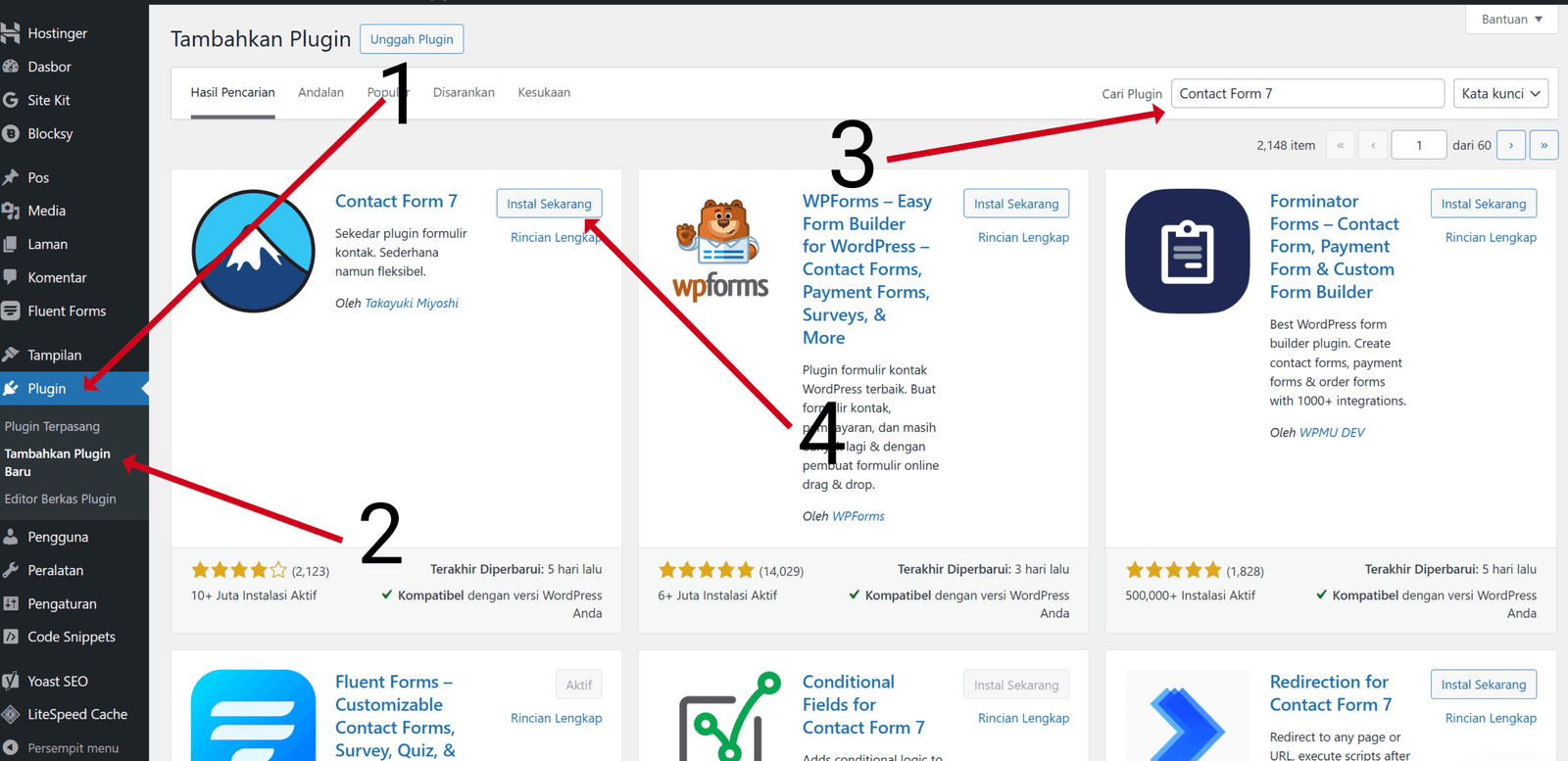This screenshot has width=1568, height=761.
Task: Switch to Hasil Pencarian tab
Action: [232, 93]
